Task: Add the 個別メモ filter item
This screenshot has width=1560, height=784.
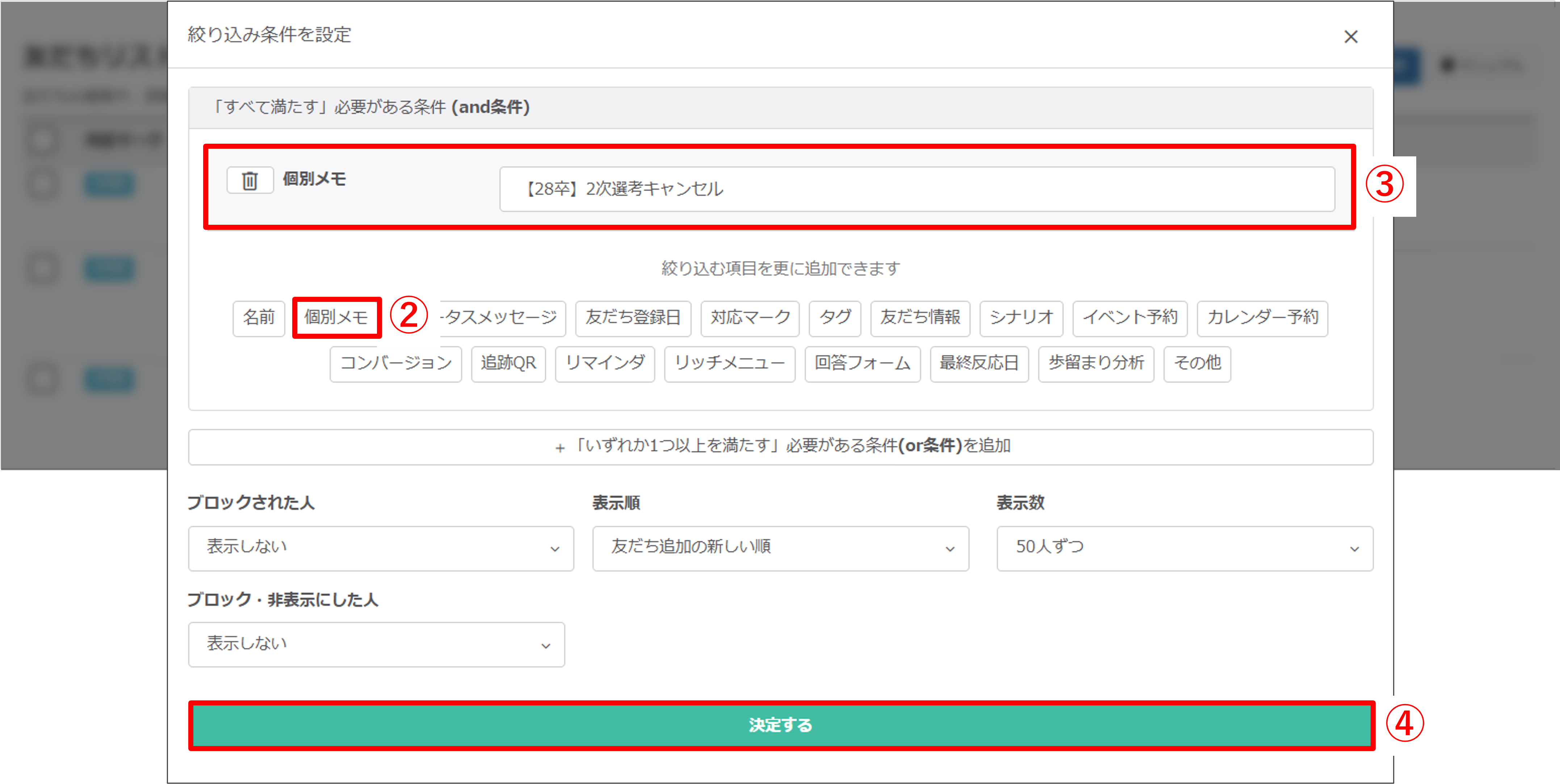Action: [336, 318]
